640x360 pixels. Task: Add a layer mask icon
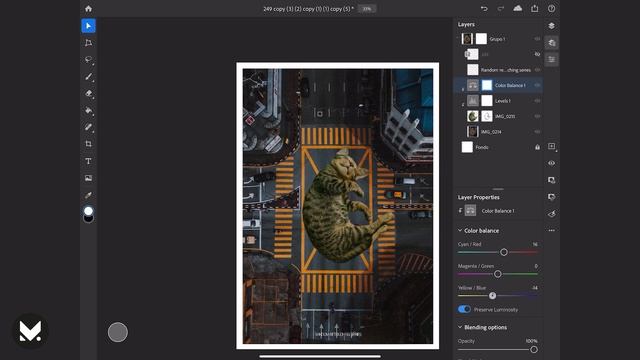[551, 180]
